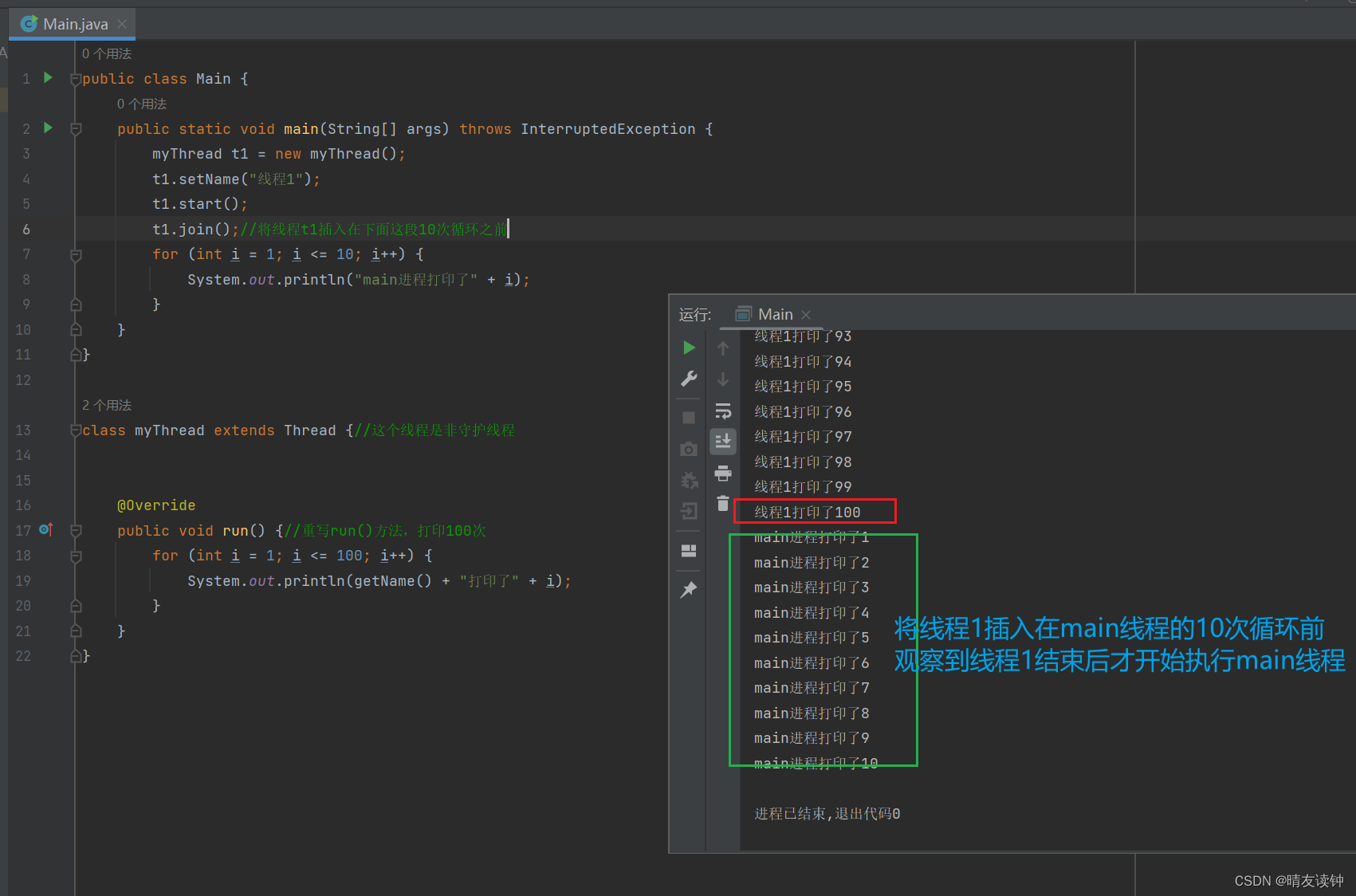This screenshot has width=1356, height=896.
Task: Click the override gutter icon on run() line
Action: [x=46, y=529]
